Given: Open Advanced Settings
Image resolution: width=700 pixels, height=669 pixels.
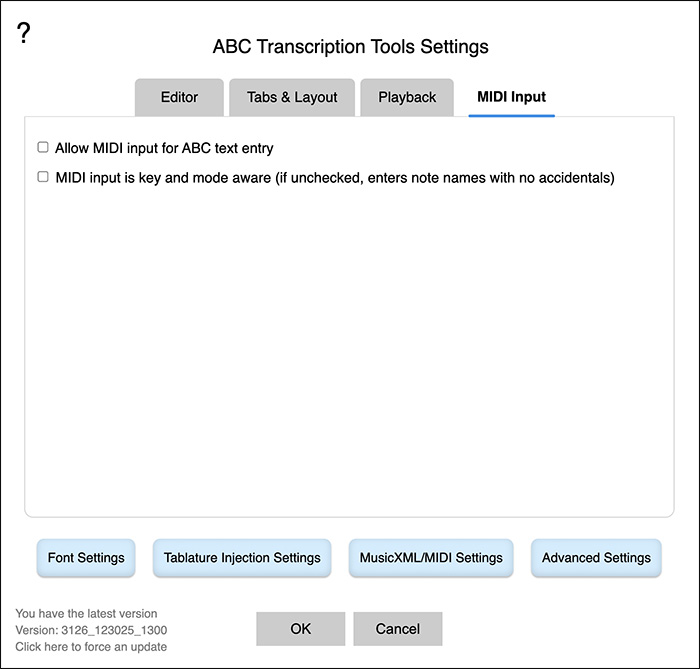Looking at the screenshot, I should pyautogui.click(x=596, y=558).
